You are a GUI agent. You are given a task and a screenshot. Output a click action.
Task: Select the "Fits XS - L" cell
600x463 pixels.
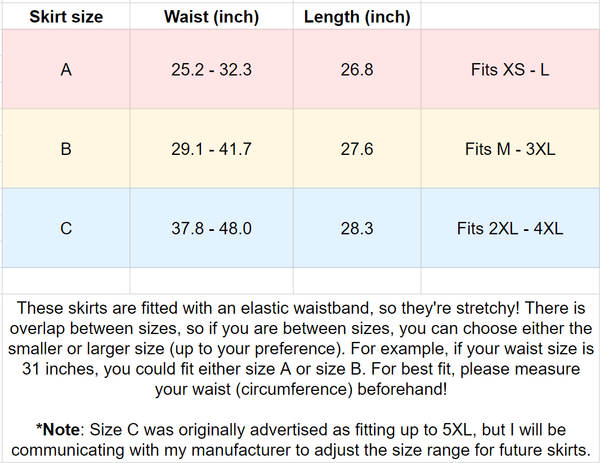(509, 71)
